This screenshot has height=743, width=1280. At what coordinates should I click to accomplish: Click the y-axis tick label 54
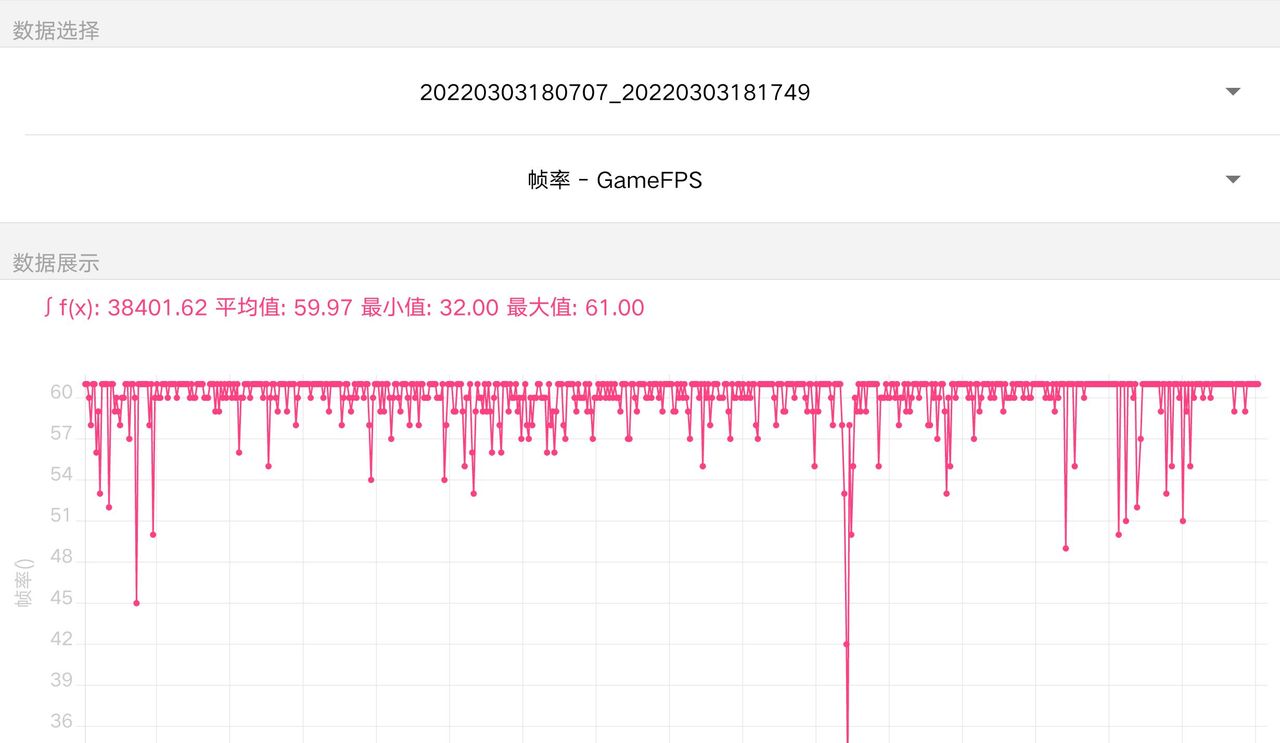(61, 474)
